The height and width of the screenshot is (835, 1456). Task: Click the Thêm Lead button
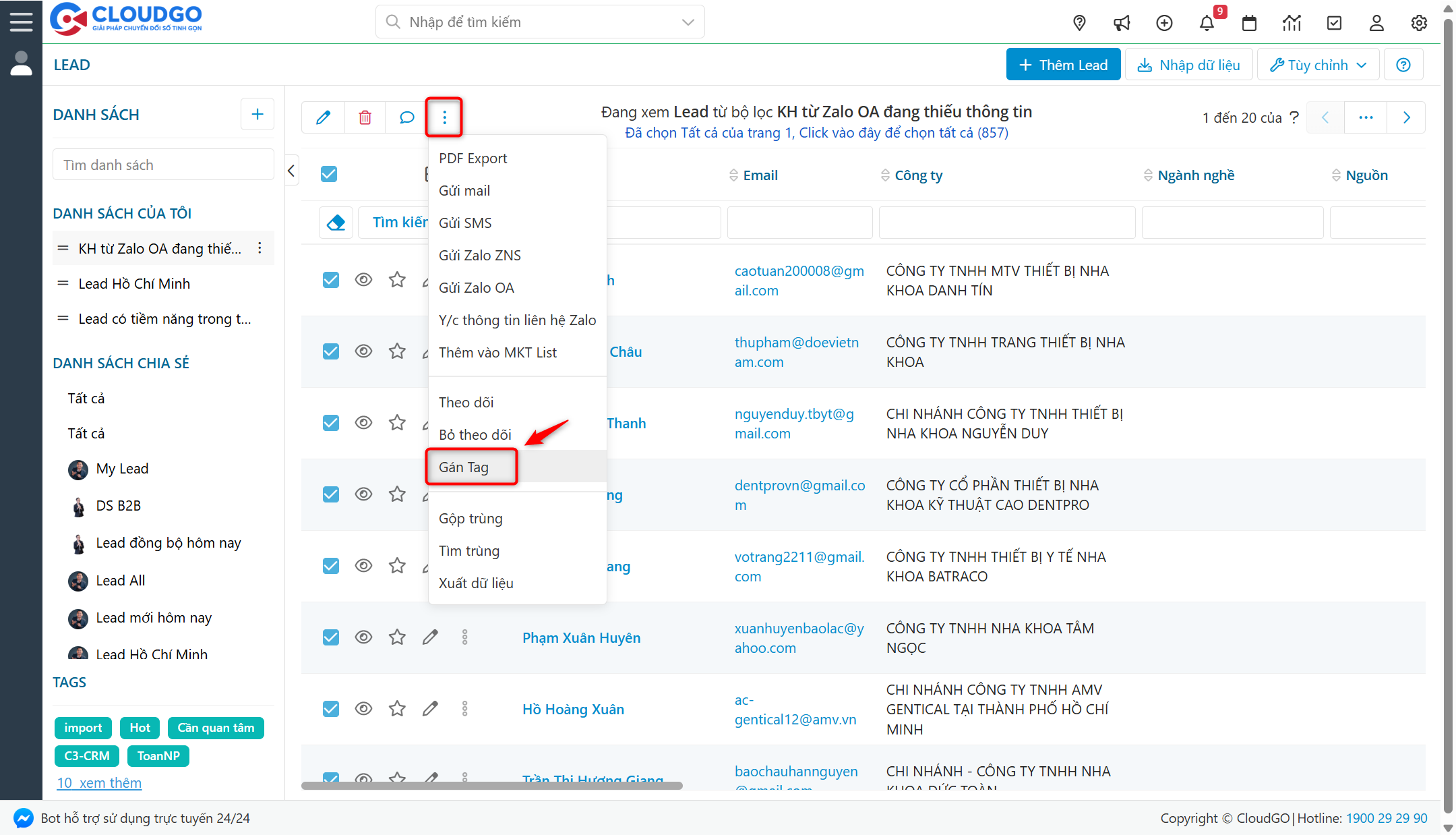tap(1063, 65)
